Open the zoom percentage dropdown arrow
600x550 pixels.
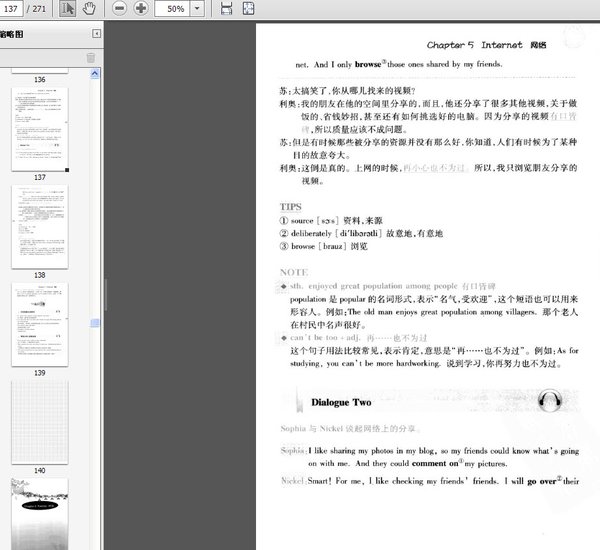[x=197, y=8]
